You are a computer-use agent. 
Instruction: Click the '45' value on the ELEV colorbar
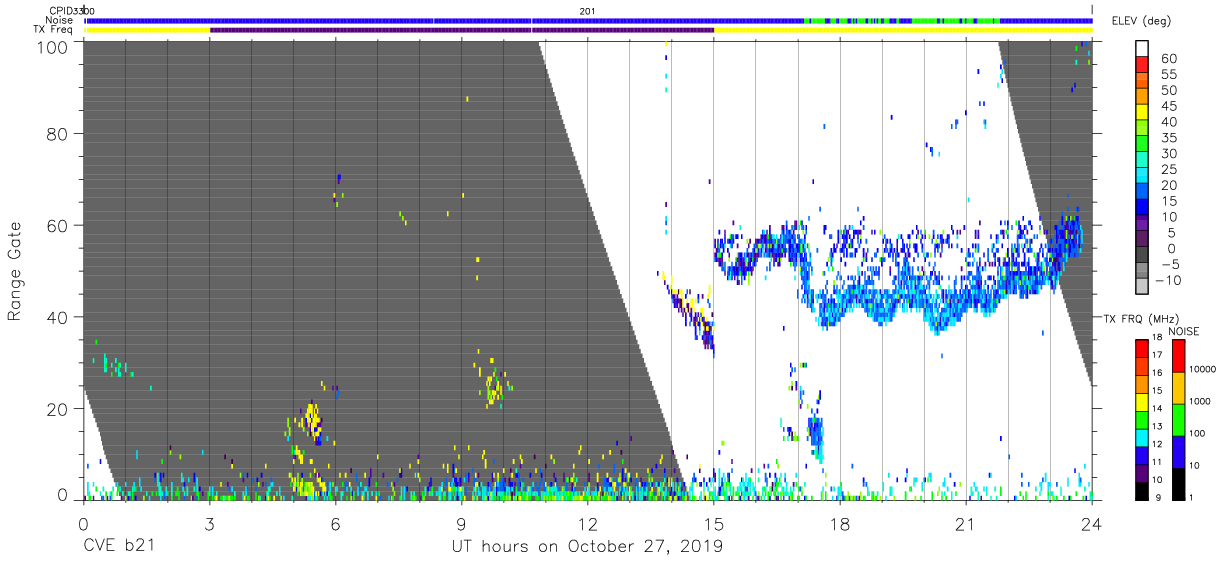1168,106
